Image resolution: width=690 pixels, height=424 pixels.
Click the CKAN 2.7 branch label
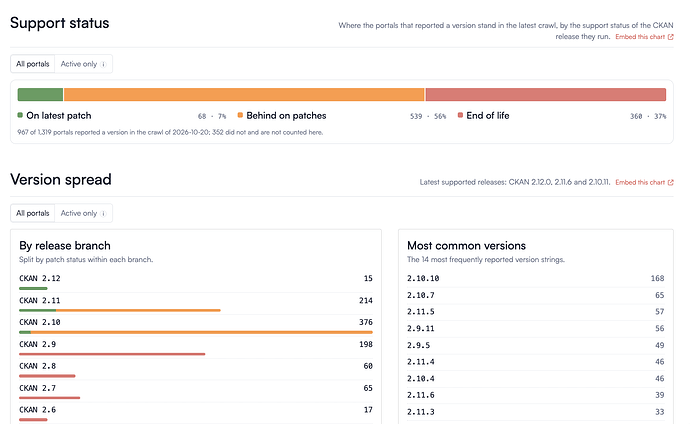click(37, 388)
